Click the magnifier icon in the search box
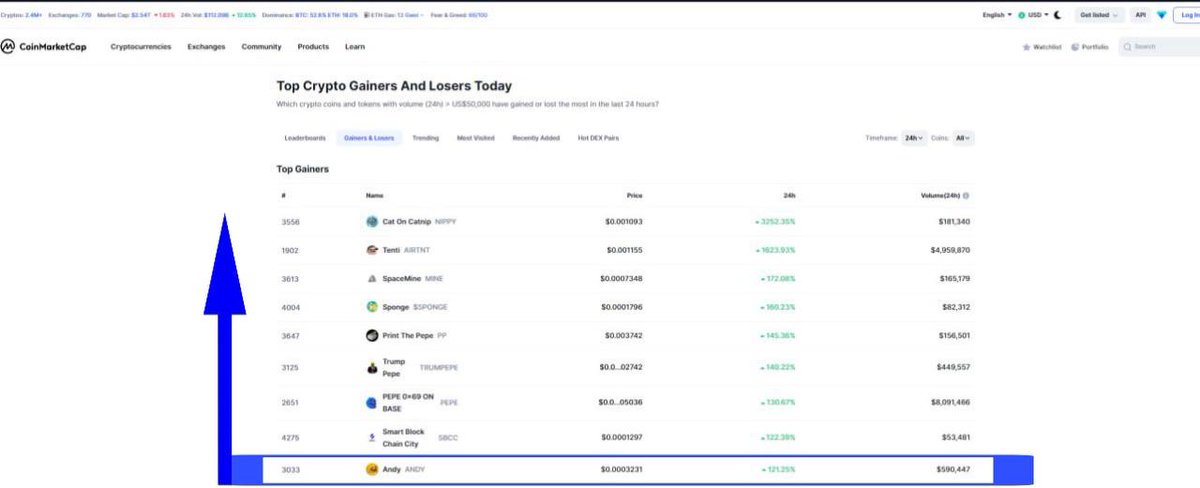This screenshot has height=488, width=1200. (x=1128, y=47)
